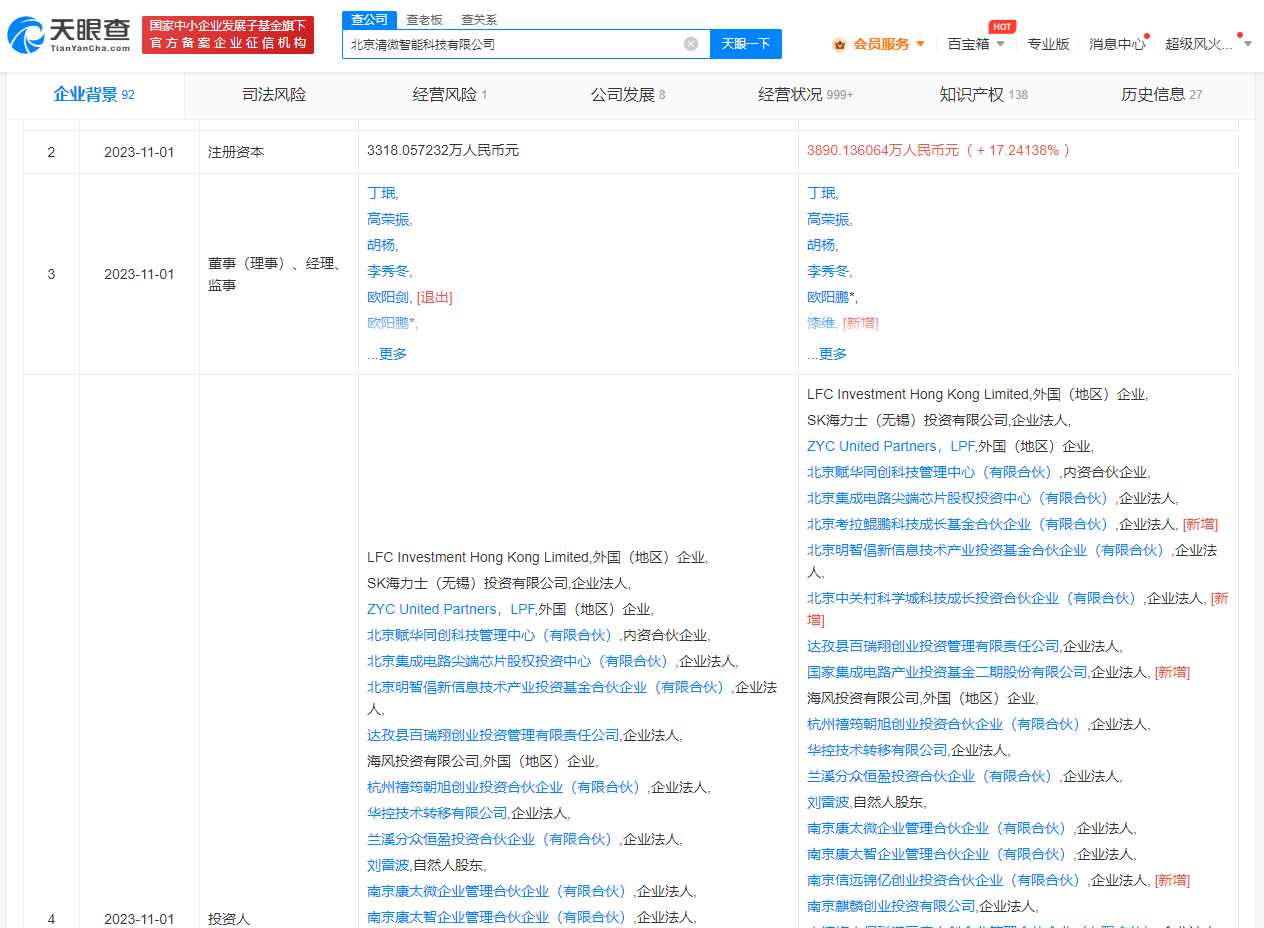
Task: Select SK海力士（无锡）投资有限公司 in after-change column
Action: [x=907, y=420]
